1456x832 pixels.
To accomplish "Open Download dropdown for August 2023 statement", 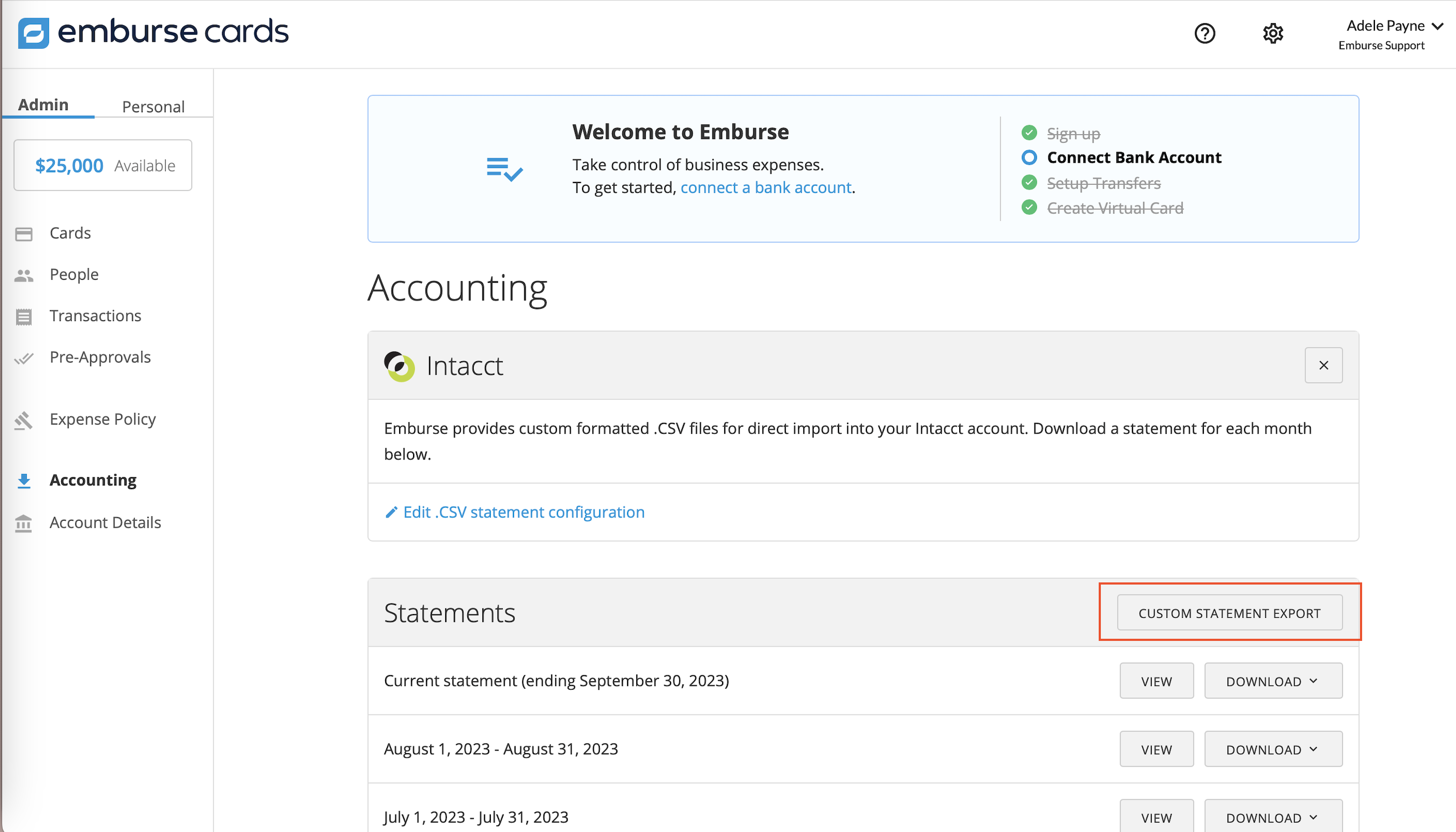I will (1273, 749).
